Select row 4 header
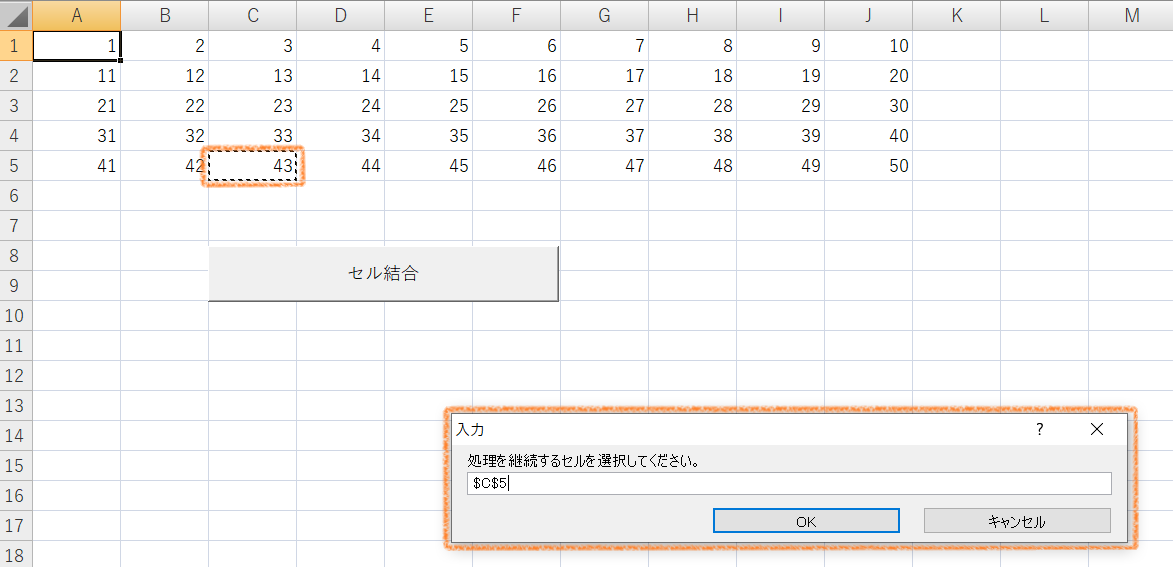The width and height of the screenshot is (1173, 567). point(16,135)
